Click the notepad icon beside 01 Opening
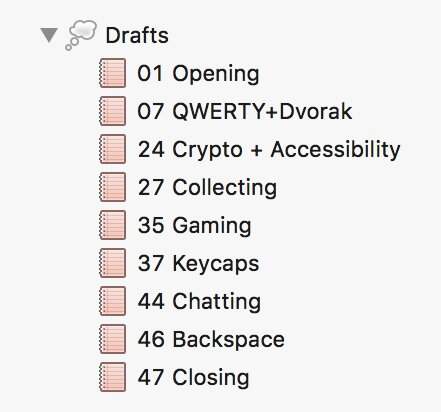This screenshot has width=441, height=412. (113, 73)
